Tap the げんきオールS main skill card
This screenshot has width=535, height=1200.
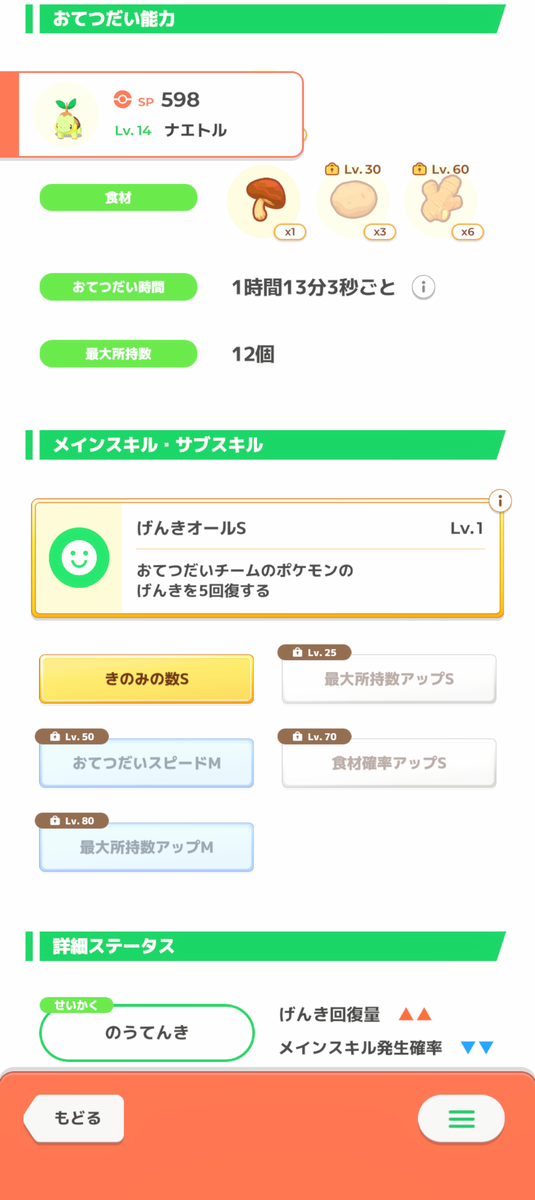[268, 558]
